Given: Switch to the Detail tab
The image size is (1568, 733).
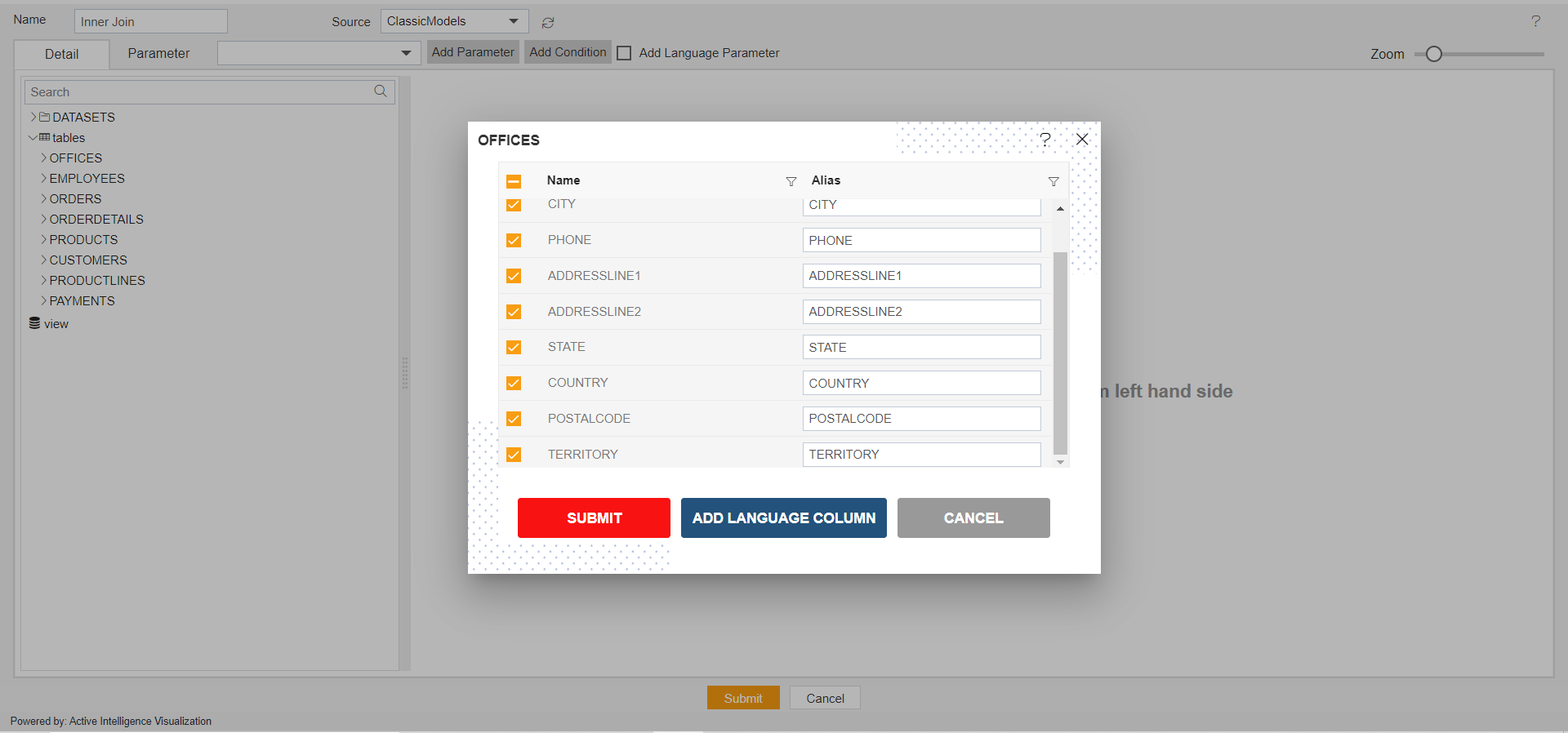Looking at the screenshot, I should point(62,55).
